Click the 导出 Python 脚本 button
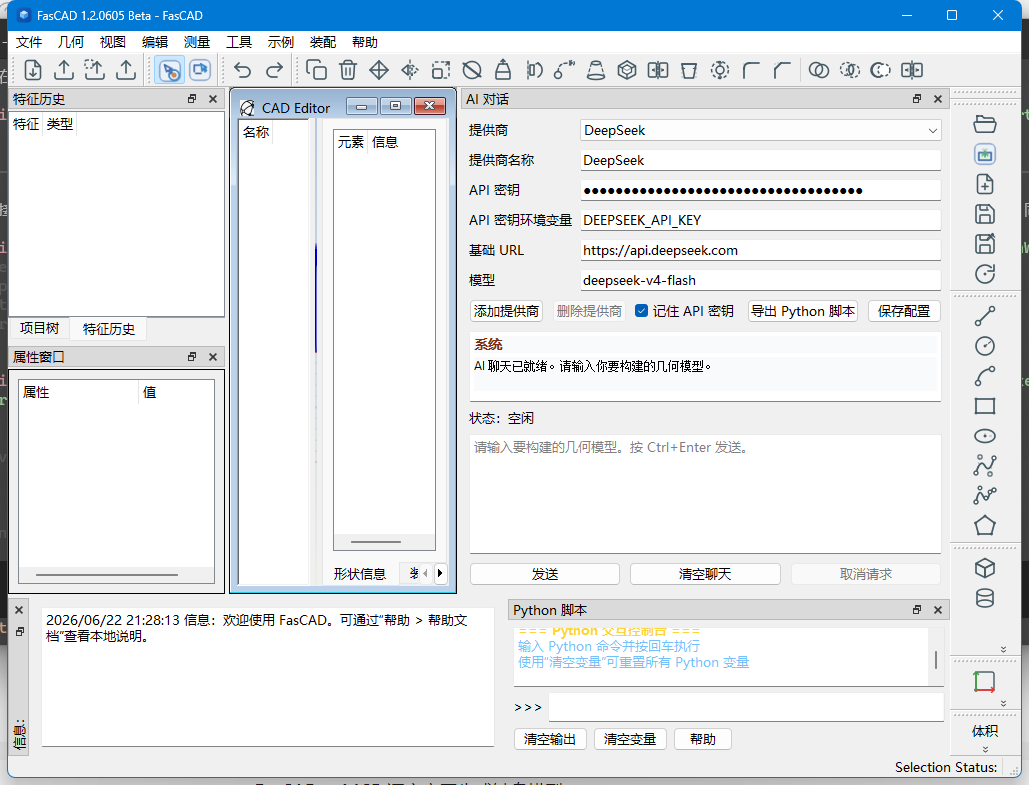Image resolution: width=1029 pixels, height=785 pixels. [803, 311]
